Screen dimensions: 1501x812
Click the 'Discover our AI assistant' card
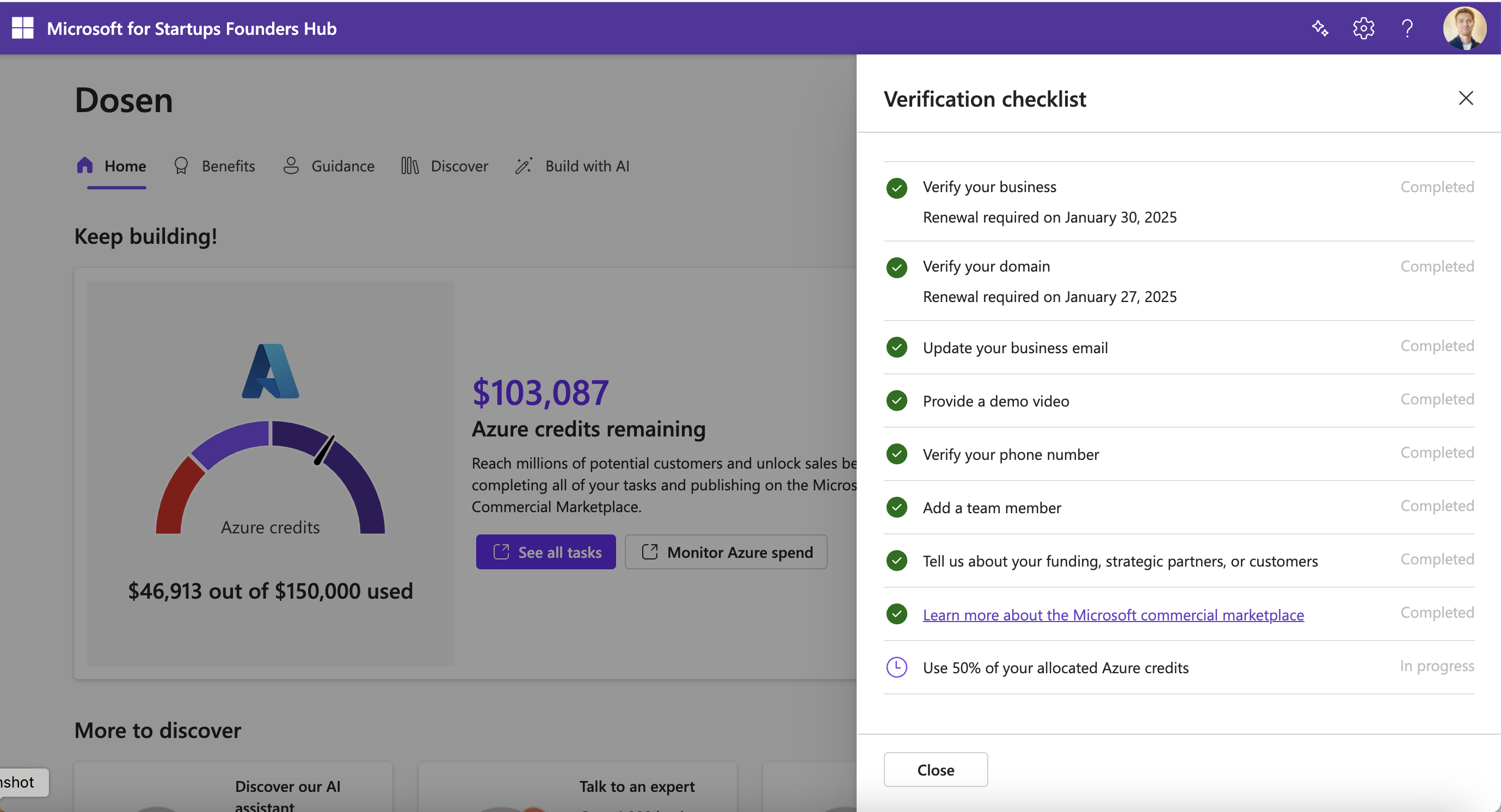(233, 788)
